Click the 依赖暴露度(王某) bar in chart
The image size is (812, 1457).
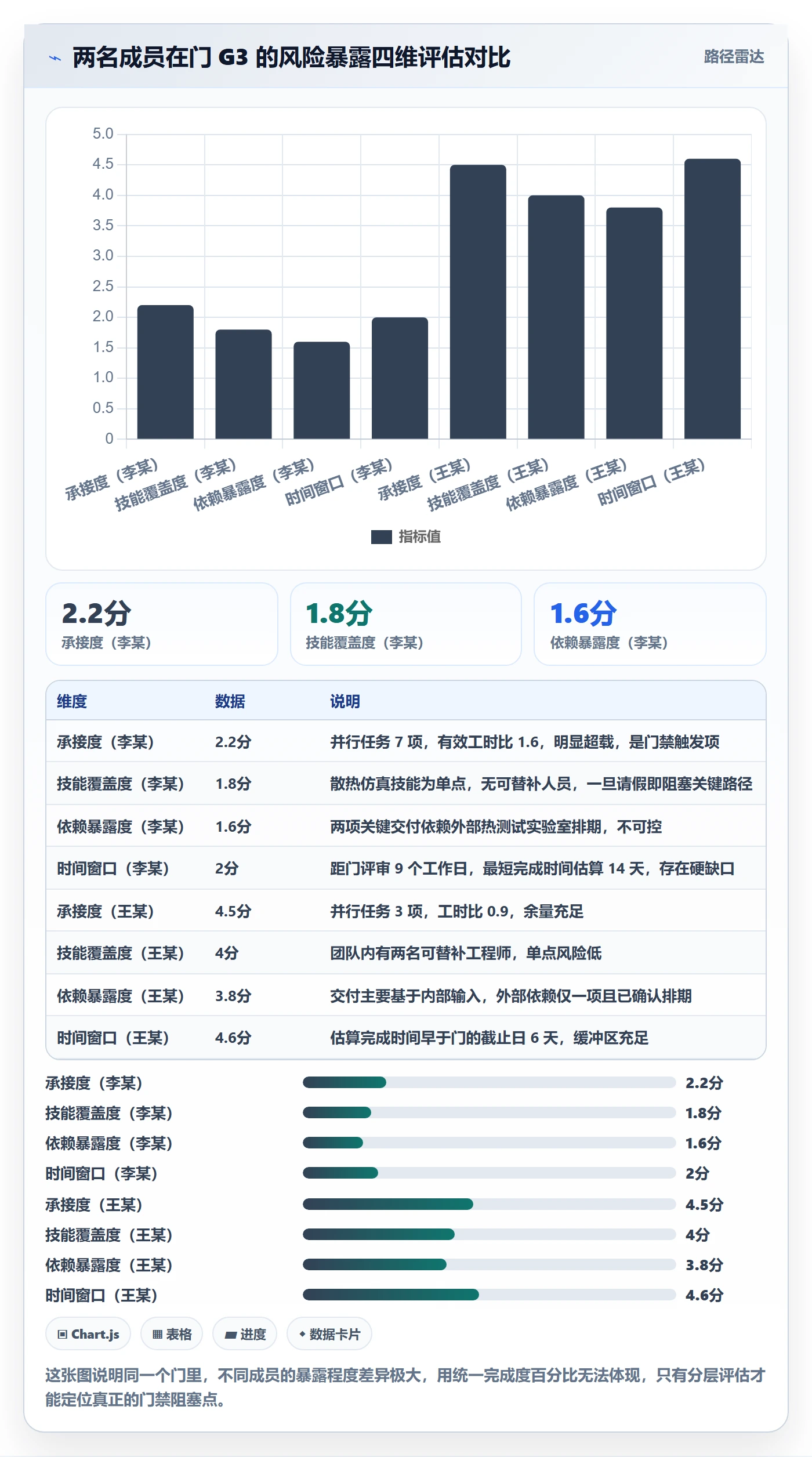tap(634, 323)
